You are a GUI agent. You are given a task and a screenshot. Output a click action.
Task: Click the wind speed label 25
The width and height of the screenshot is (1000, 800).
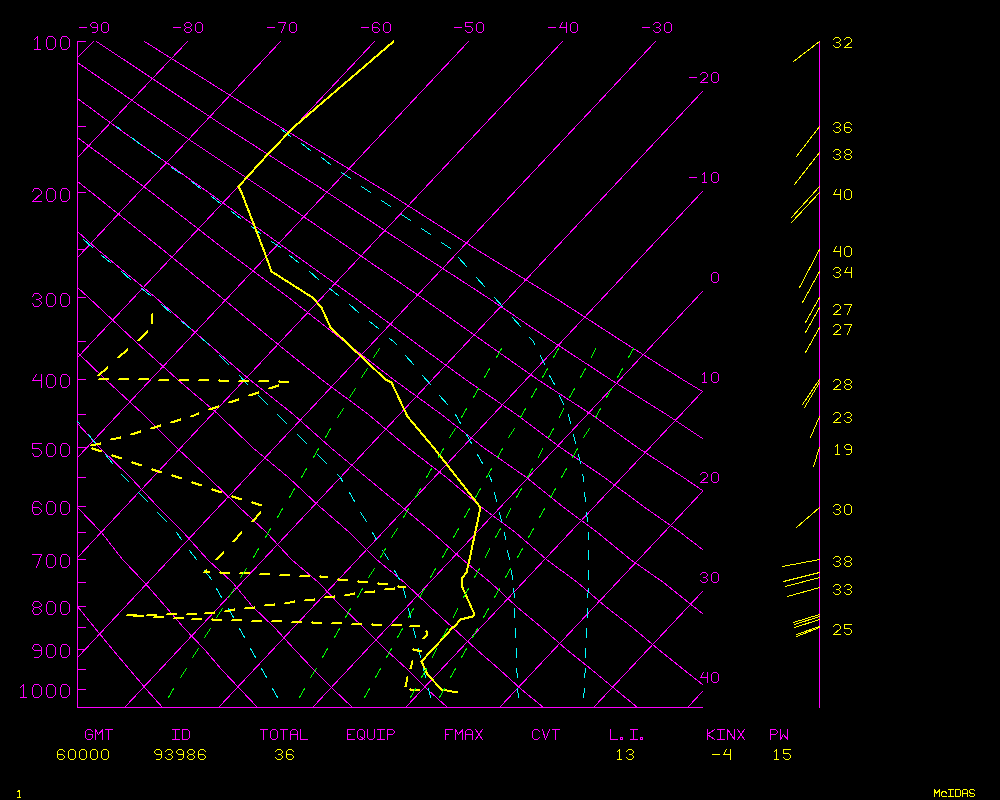(x=842, y=630)
